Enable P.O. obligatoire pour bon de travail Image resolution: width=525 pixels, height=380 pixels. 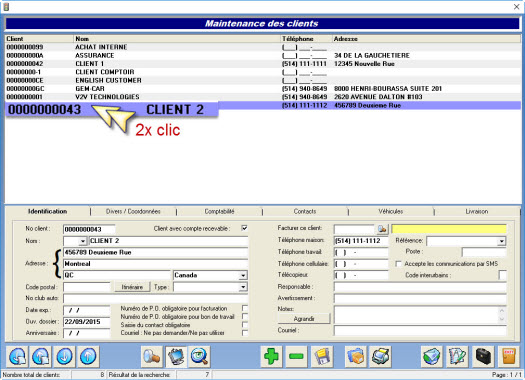point(245,316)
